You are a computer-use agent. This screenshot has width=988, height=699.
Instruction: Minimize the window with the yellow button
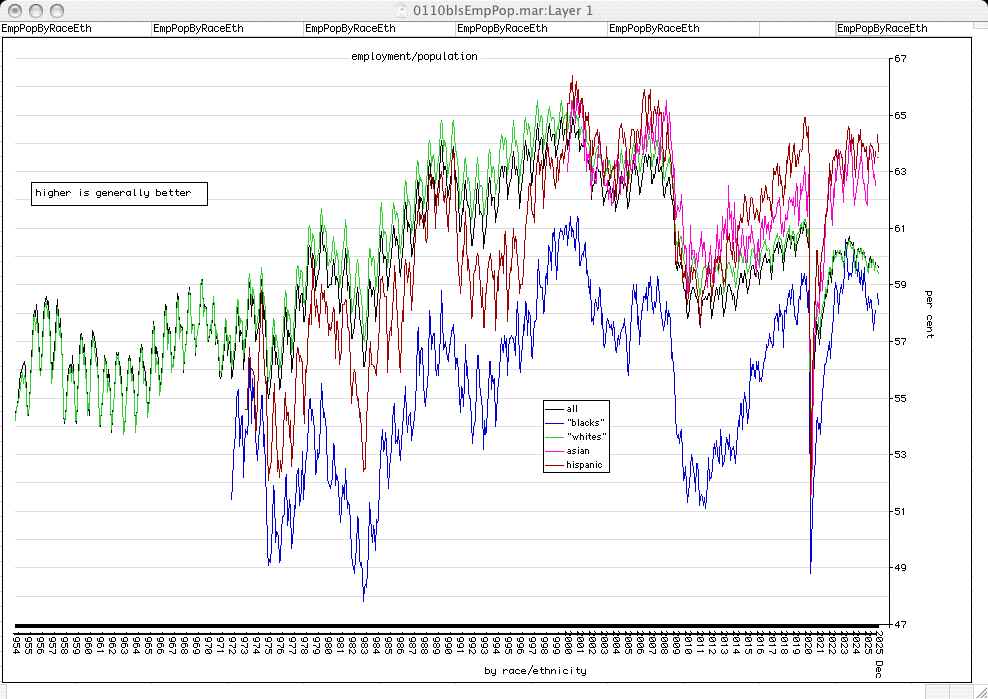click(x=34, y=10)
